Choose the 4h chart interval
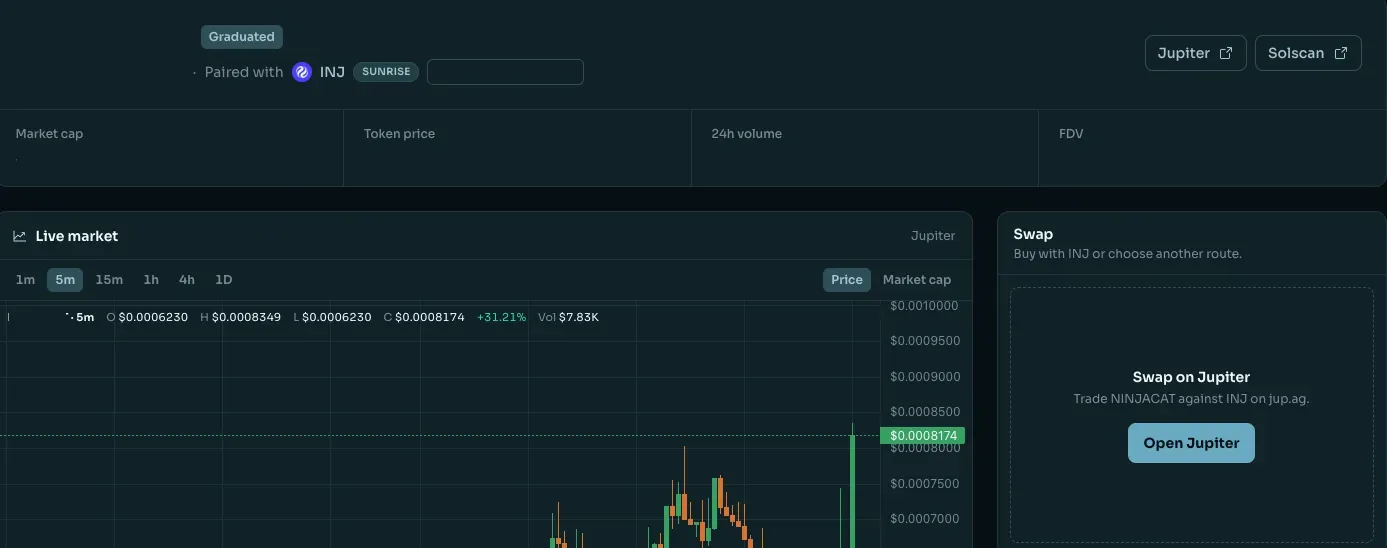Viewport: 1387px width, 548px height. [187, 280]
